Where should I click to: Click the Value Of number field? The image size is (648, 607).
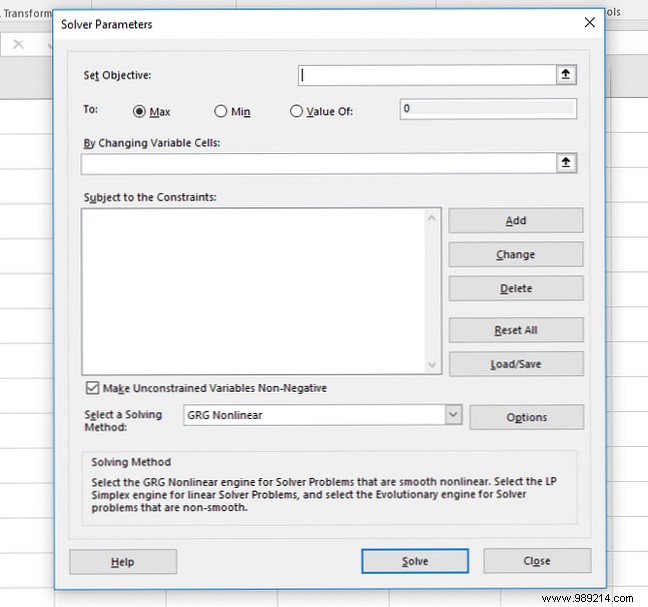488,109
